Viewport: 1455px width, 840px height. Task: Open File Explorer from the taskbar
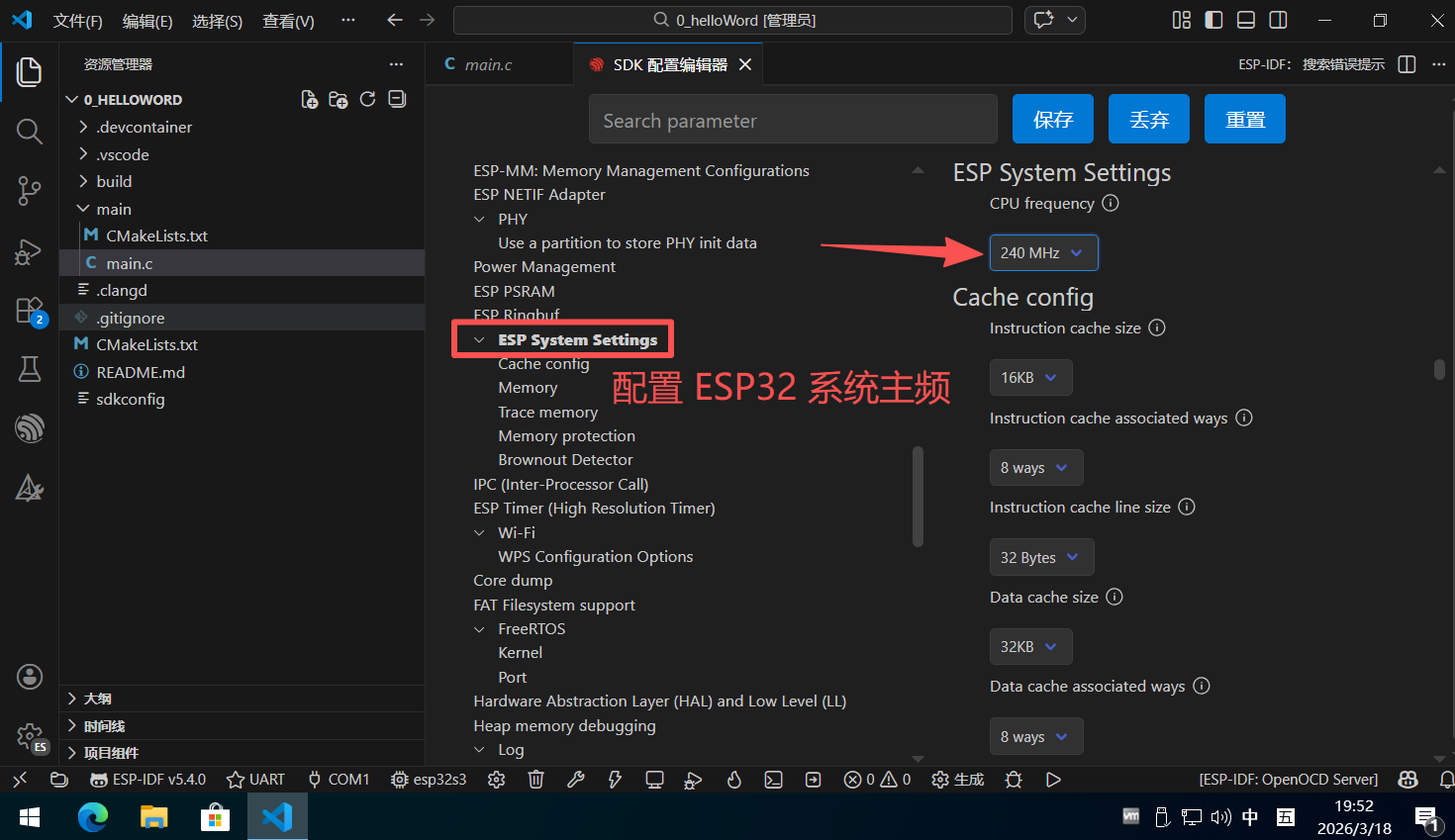pos(154,816)
